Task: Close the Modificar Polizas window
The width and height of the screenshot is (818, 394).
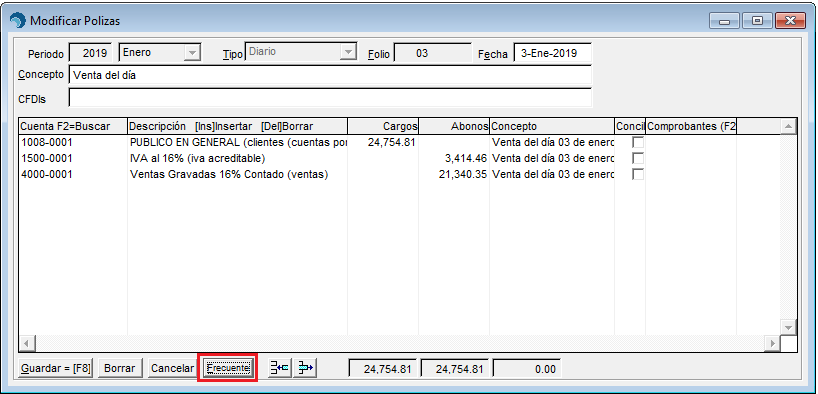Action: click(790, 20)
